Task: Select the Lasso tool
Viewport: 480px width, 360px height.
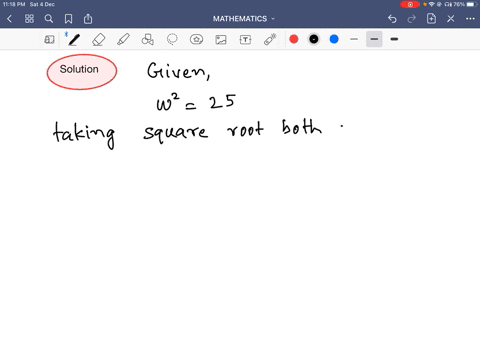Action: 172,39
